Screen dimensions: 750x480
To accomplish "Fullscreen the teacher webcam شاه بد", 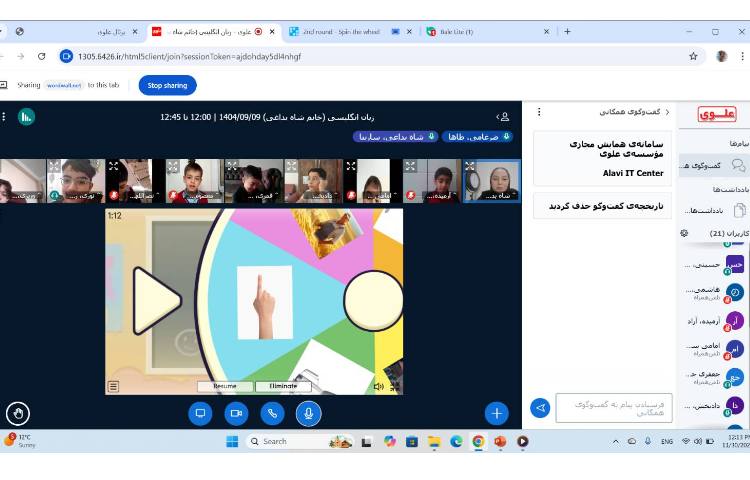I will pos(470,166).
